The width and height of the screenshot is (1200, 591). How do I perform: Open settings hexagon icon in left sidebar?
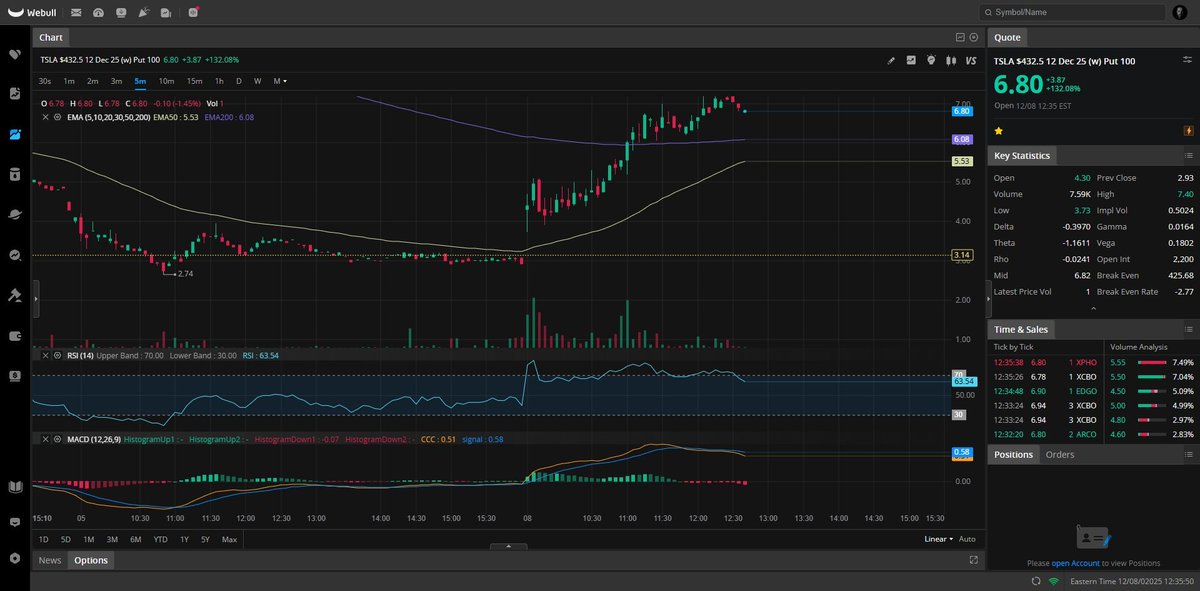point(14,558)
